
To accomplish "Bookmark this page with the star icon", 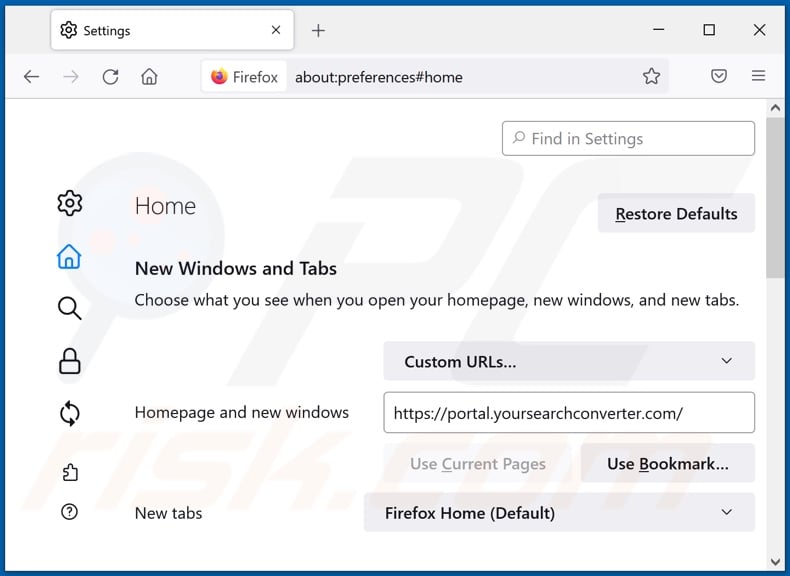I will [651, 76].
